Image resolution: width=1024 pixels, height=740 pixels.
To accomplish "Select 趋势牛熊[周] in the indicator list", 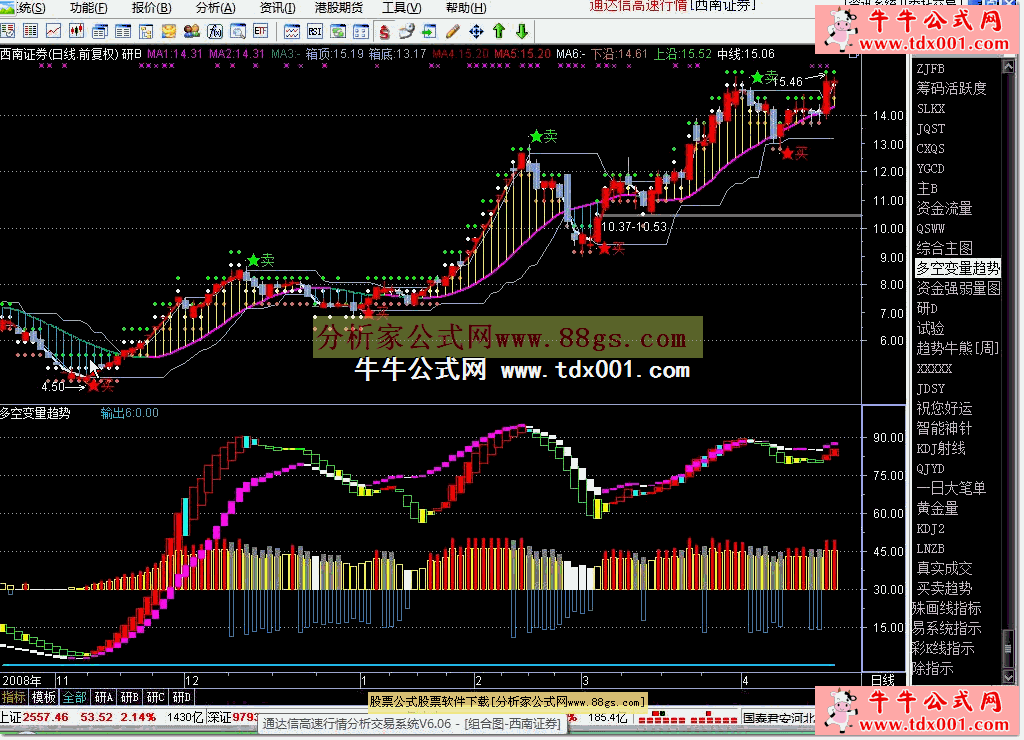I will tap(957, 348).
